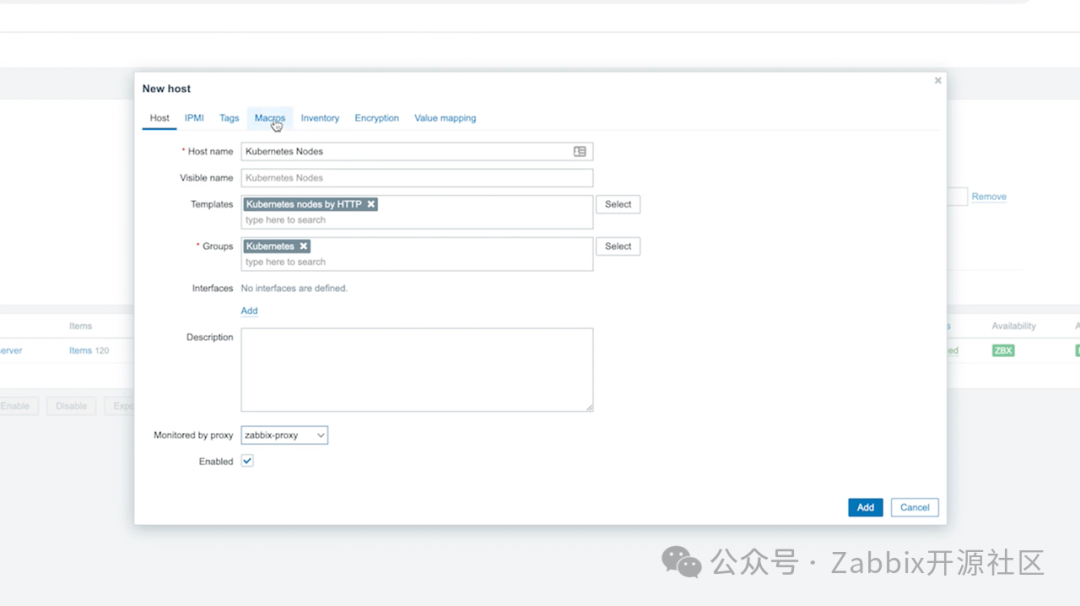Screen dimensions: 1080x606
Task: Click the Description text area
Action: 417,370
